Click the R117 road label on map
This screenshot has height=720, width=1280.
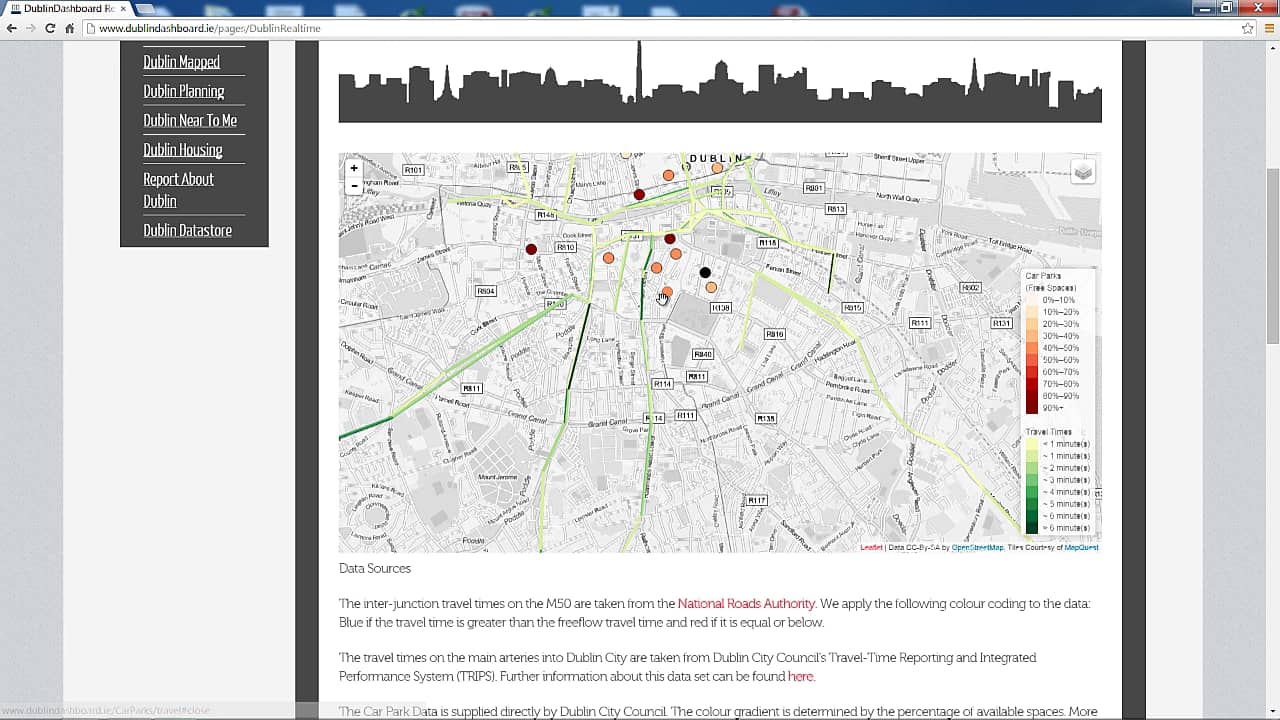[756, 500]
